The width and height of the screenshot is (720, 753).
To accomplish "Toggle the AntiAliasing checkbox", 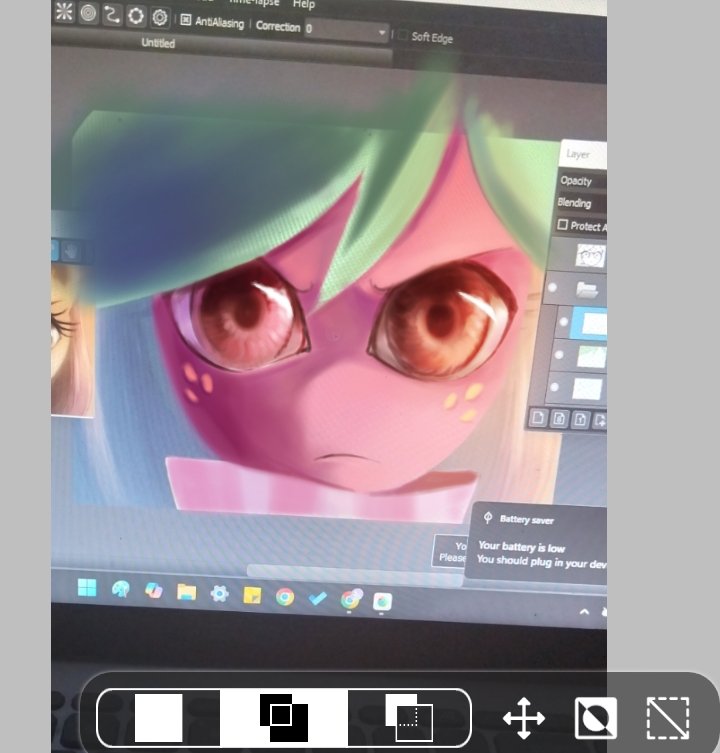I will [x=185, y=20].
